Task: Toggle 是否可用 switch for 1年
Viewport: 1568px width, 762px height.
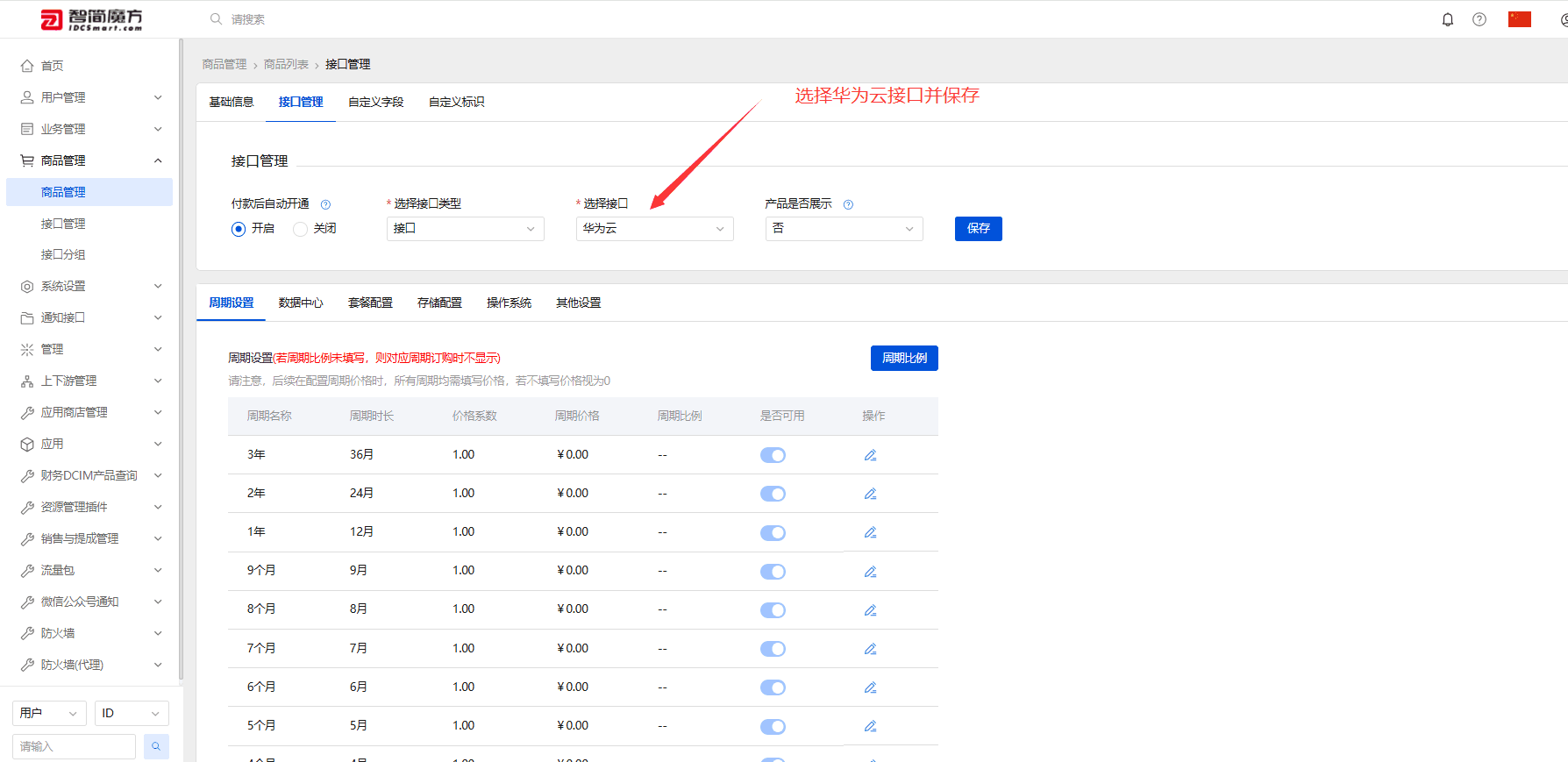Action: point(773,533)
